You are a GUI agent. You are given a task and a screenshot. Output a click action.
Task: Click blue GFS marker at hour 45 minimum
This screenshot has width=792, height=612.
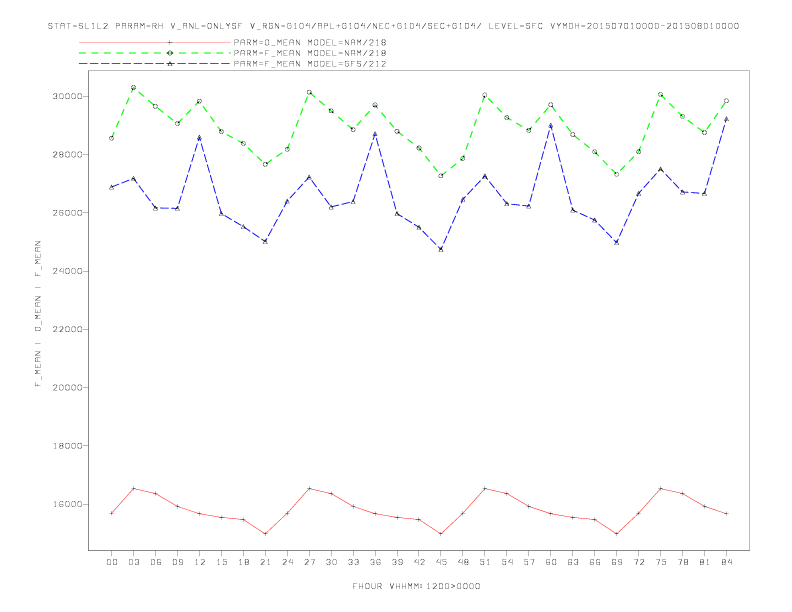(x=441, y=249)
